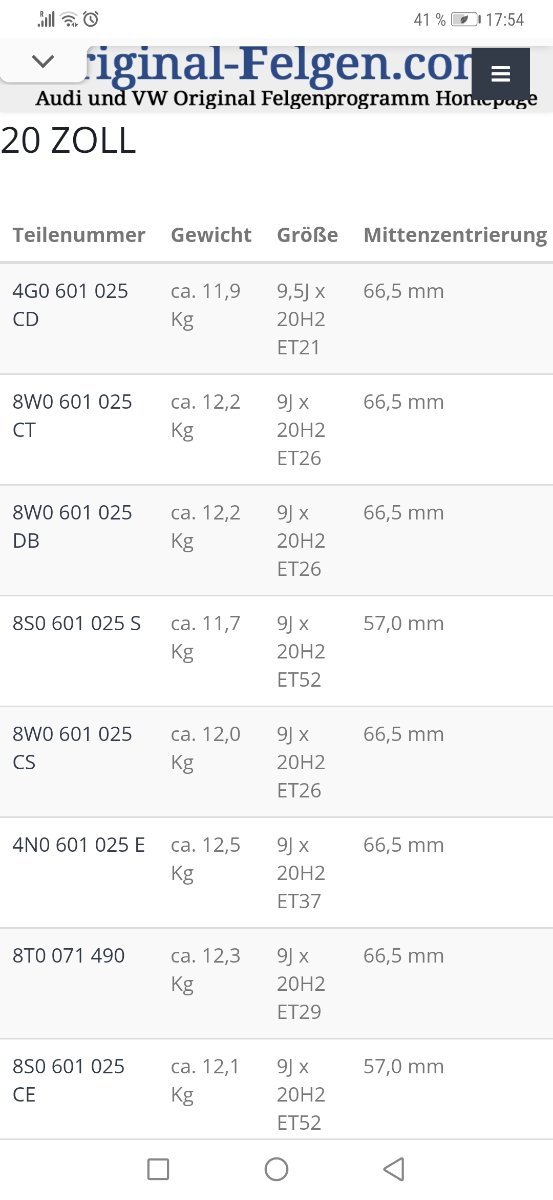Tap the Android home circle button
553x1200 pixels.
[276, 1168]
